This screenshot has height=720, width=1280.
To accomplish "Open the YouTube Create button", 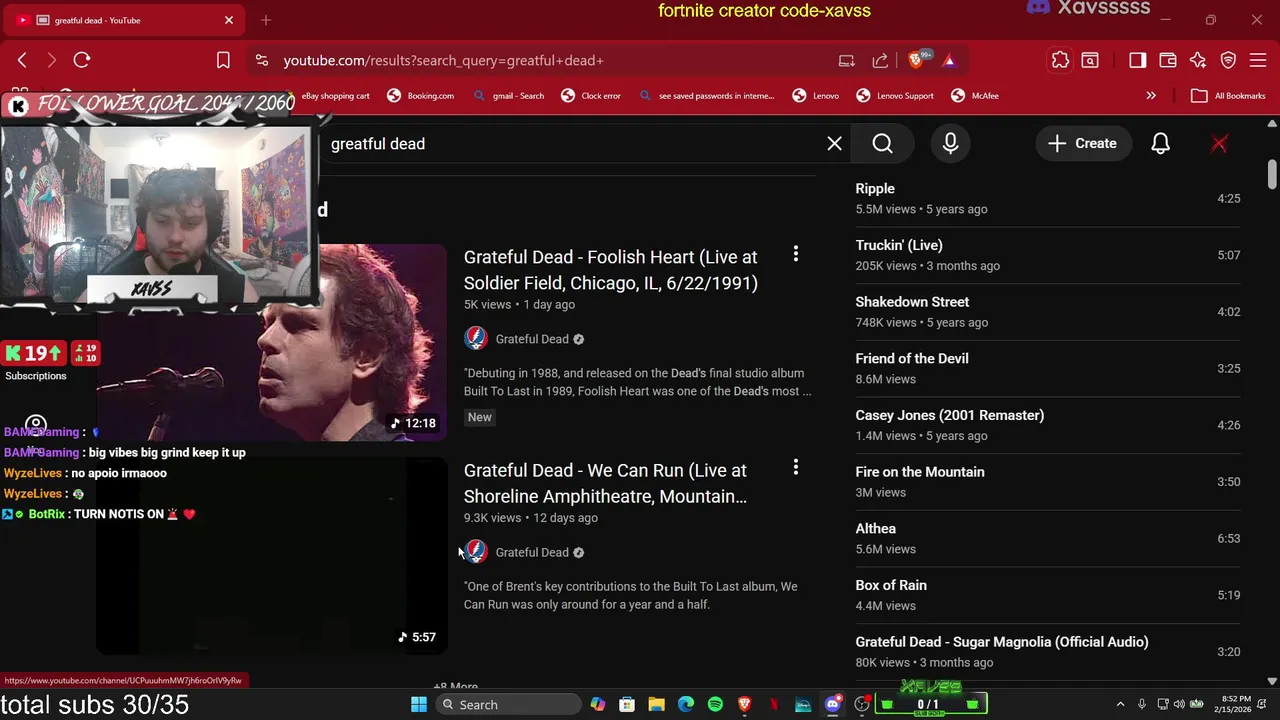I will (1082, 144).
